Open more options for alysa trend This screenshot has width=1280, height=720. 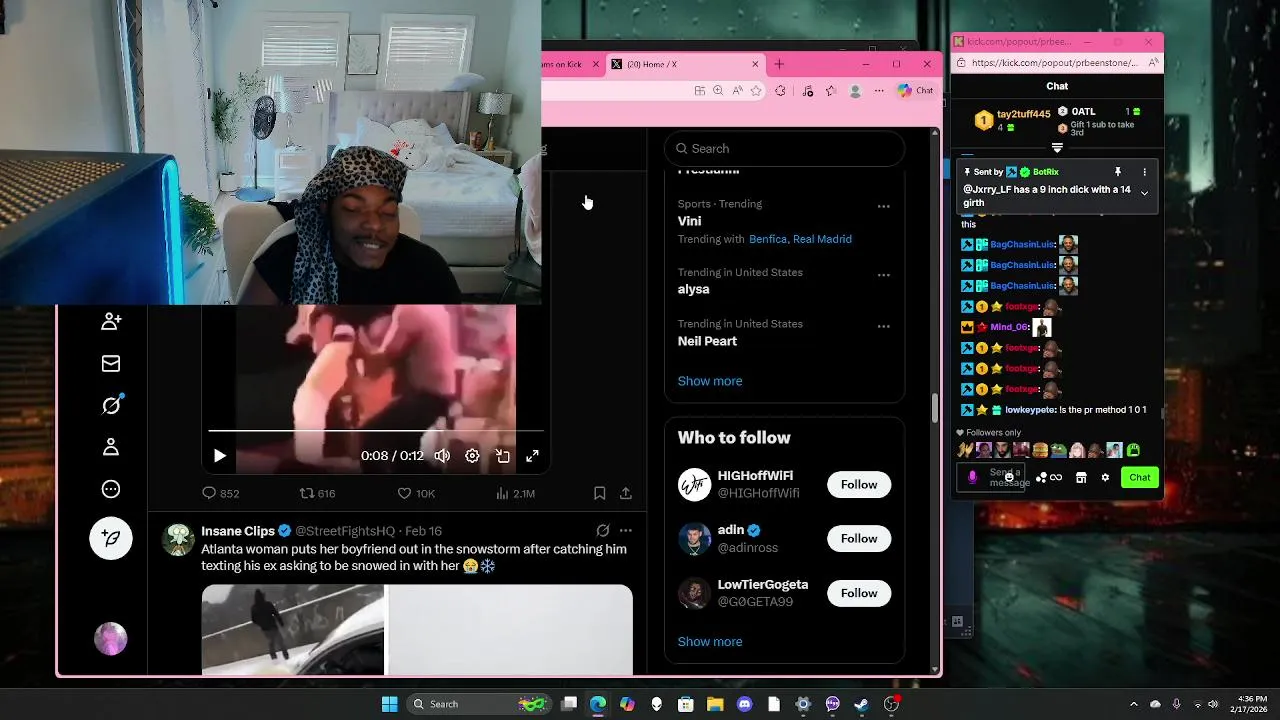883,275
